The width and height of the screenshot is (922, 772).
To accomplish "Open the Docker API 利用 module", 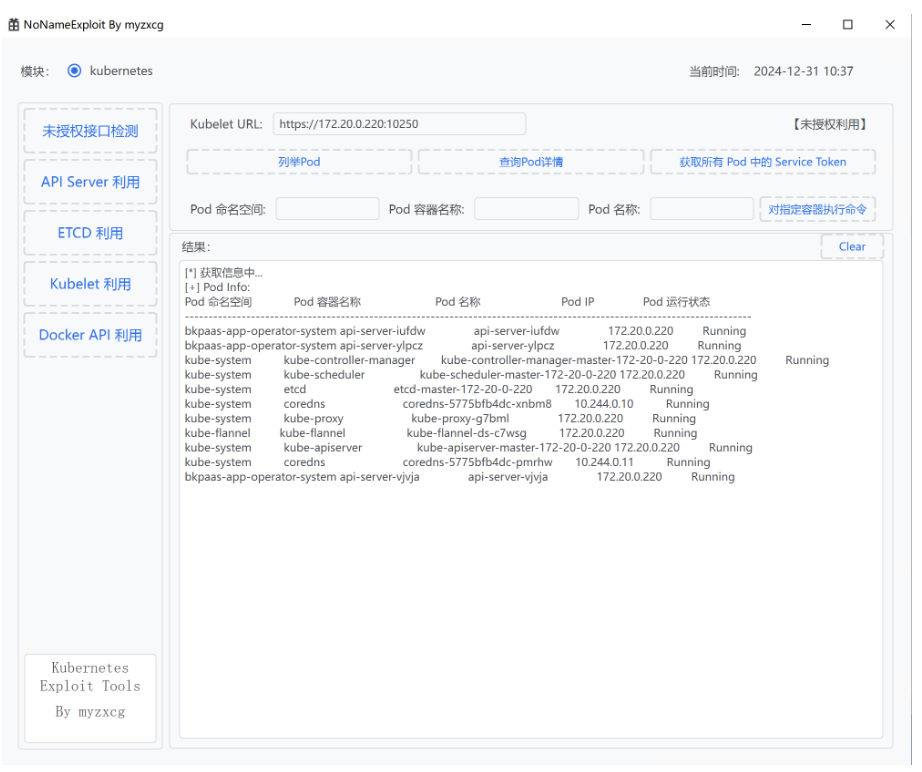I will click(x=91, y=336).
